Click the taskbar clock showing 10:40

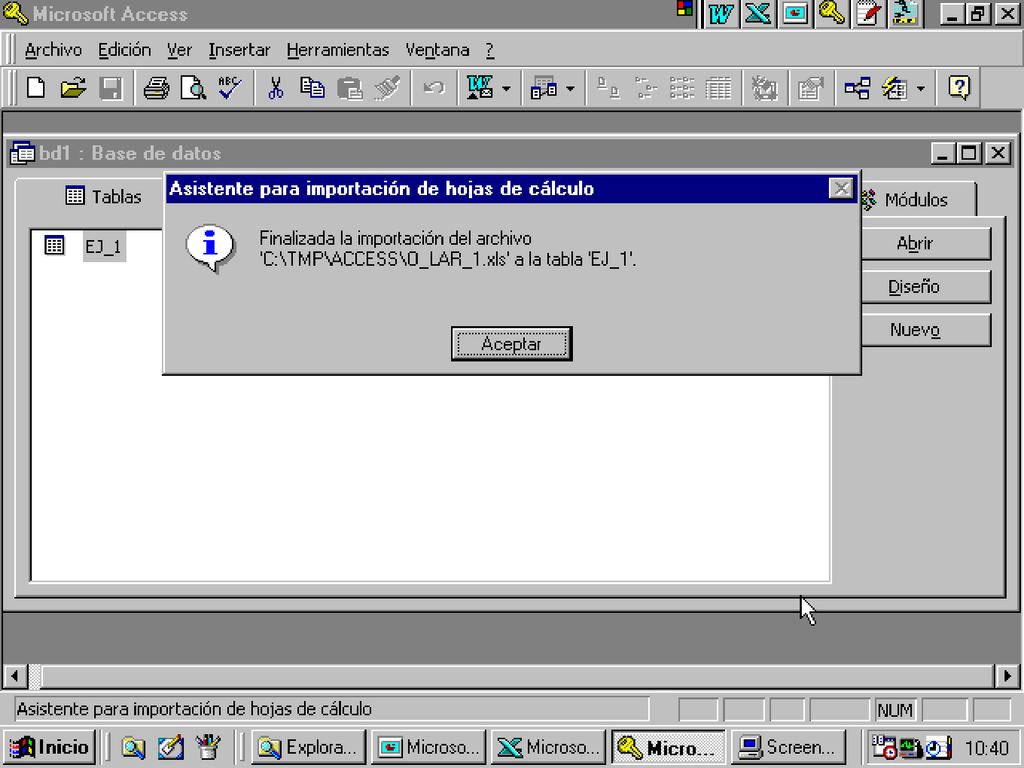[x=987, y=747]
